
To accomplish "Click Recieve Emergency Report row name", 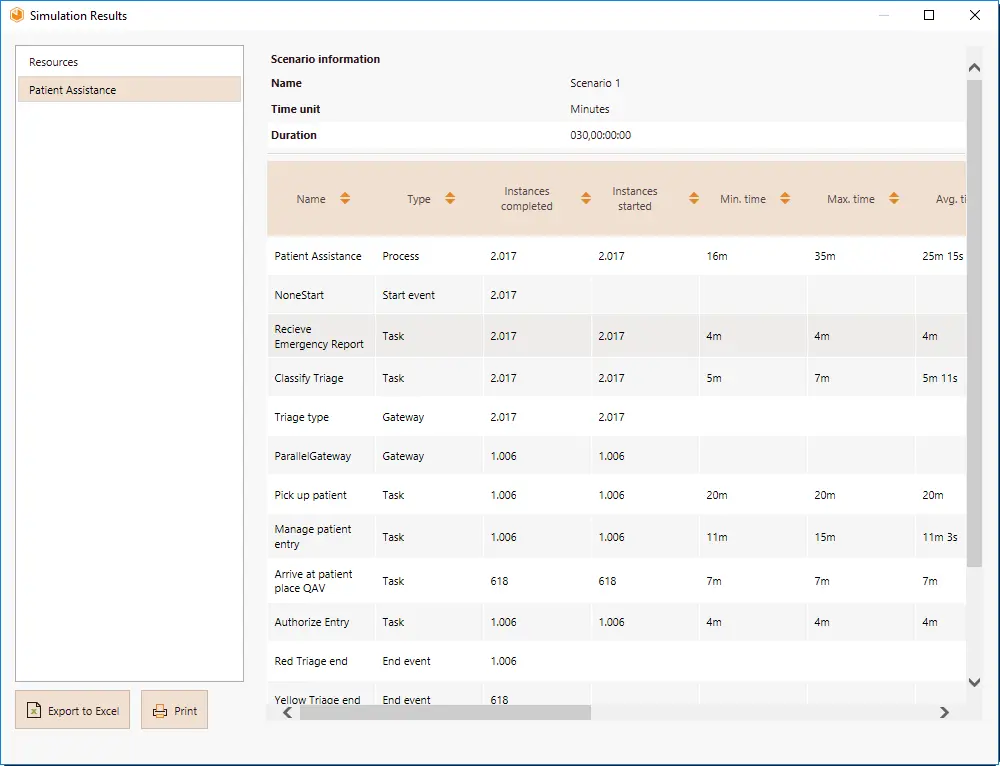I will (319, 337).
